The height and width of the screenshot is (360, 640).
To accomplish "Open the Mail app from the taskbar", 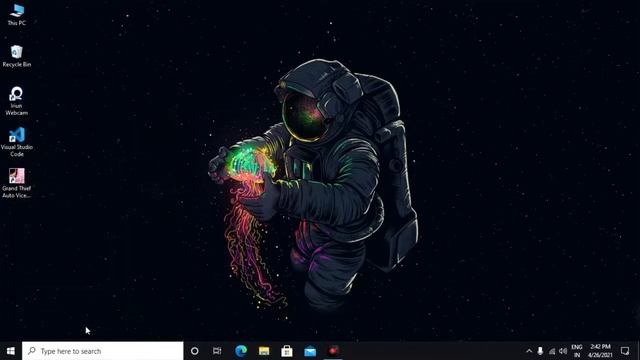I will tap(310, 351).
